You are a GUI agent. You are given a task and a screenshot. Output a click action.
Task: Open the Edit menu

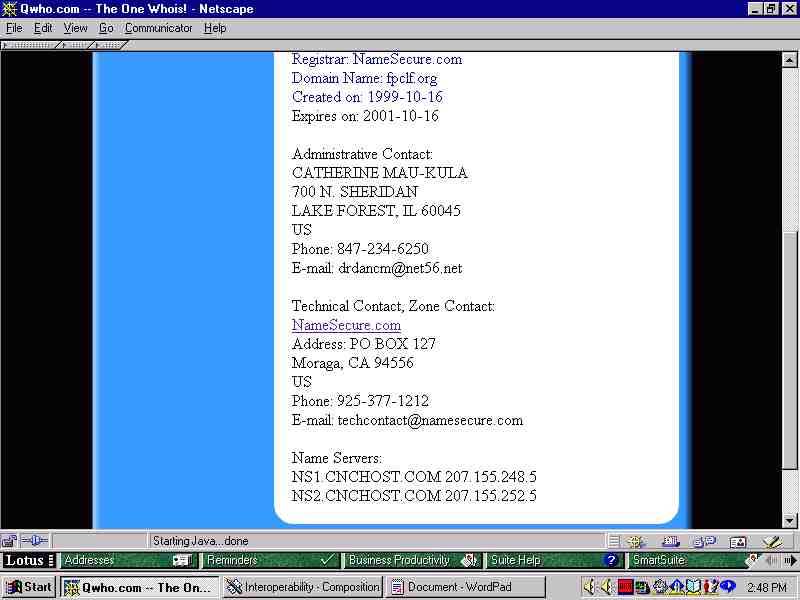(x=43, y=28)
